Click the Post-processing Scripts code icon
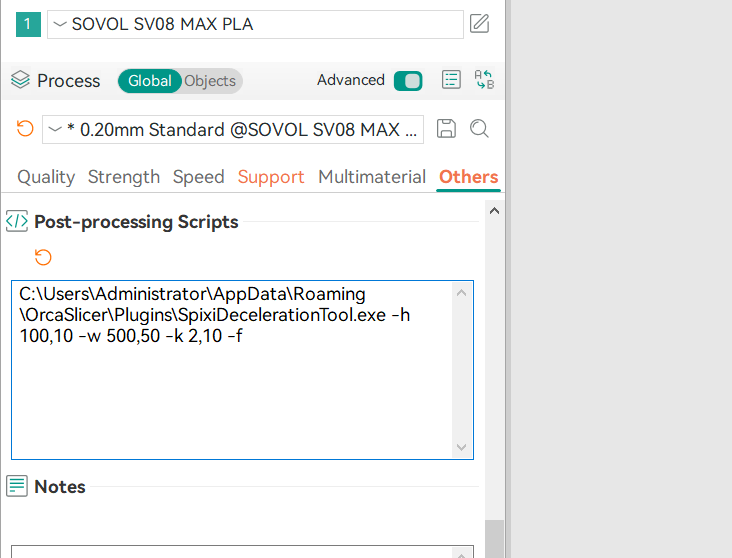The image size is (732, 558). tap(17, 221)
